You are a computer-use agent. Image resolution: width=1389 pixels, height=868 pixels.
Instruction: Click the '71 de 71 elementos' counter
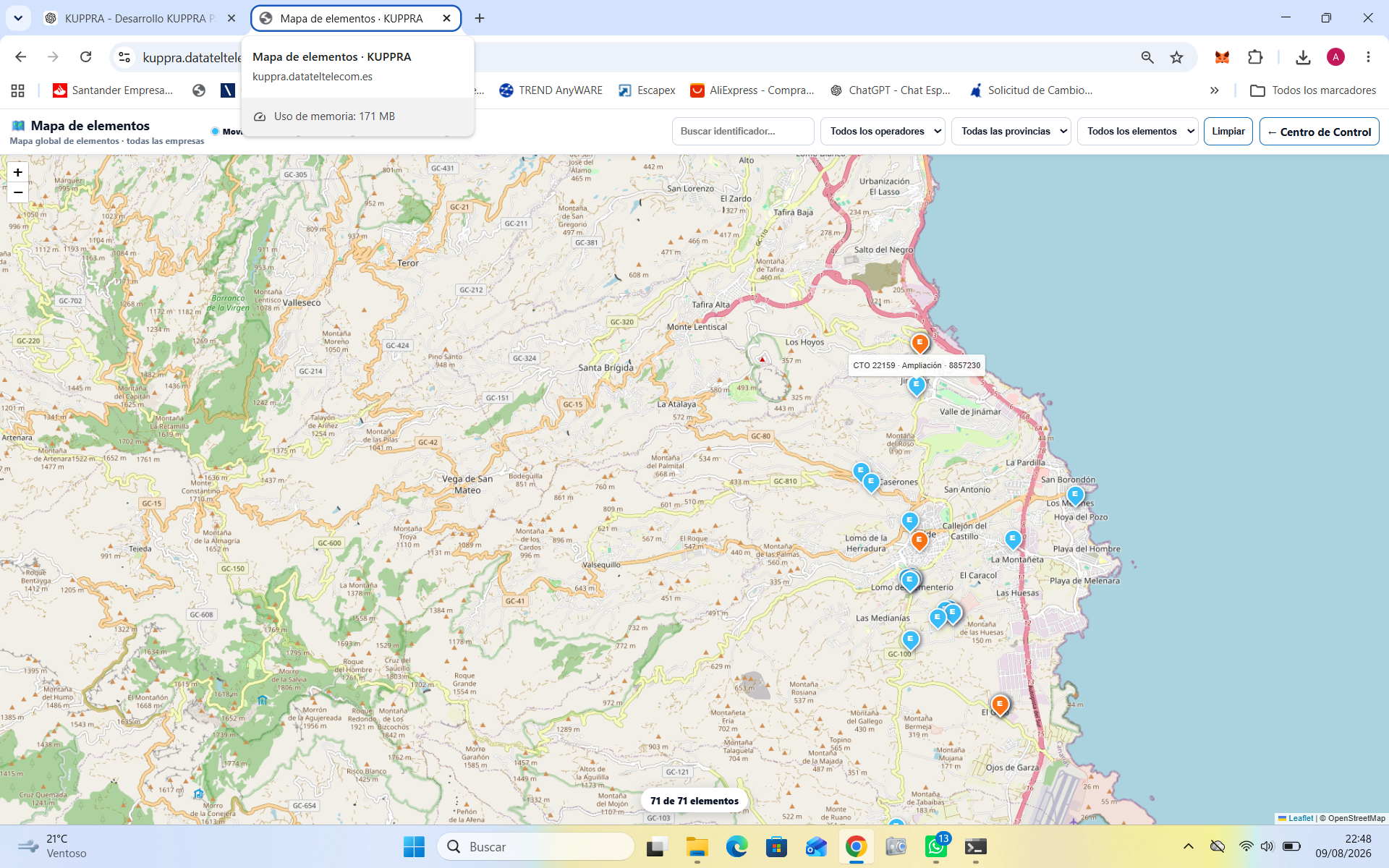click(694, 801)
